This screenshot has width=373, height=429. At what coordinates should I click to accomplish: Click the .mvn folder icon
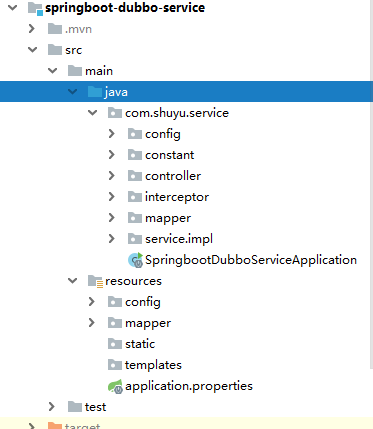coord(55,29)
